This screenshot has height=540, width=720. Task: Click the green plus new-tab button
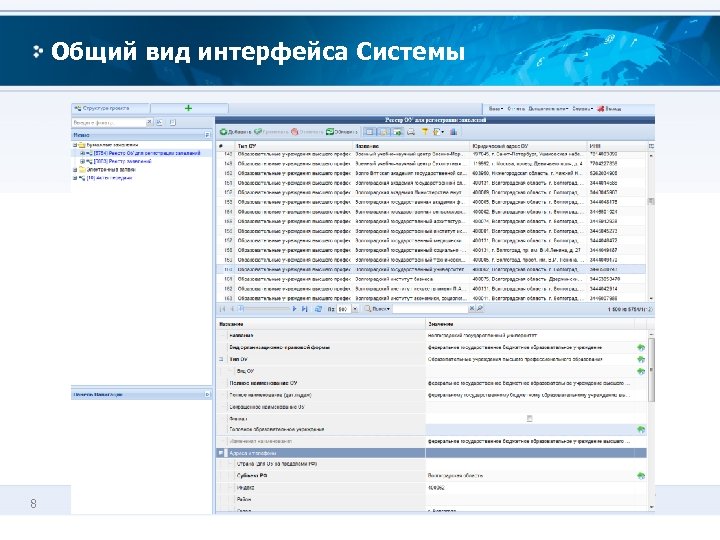point(188,108)
